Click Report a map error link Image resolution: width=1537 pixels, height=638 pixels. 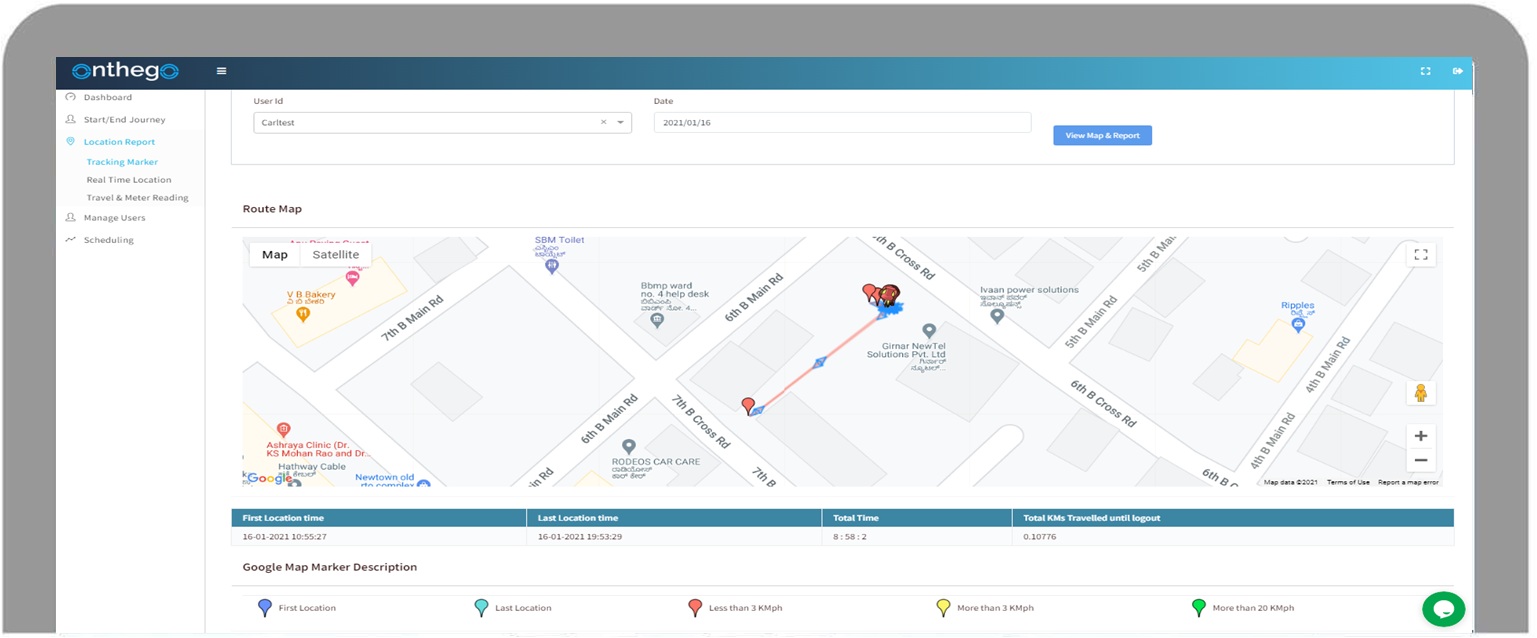coord(1408,482)
